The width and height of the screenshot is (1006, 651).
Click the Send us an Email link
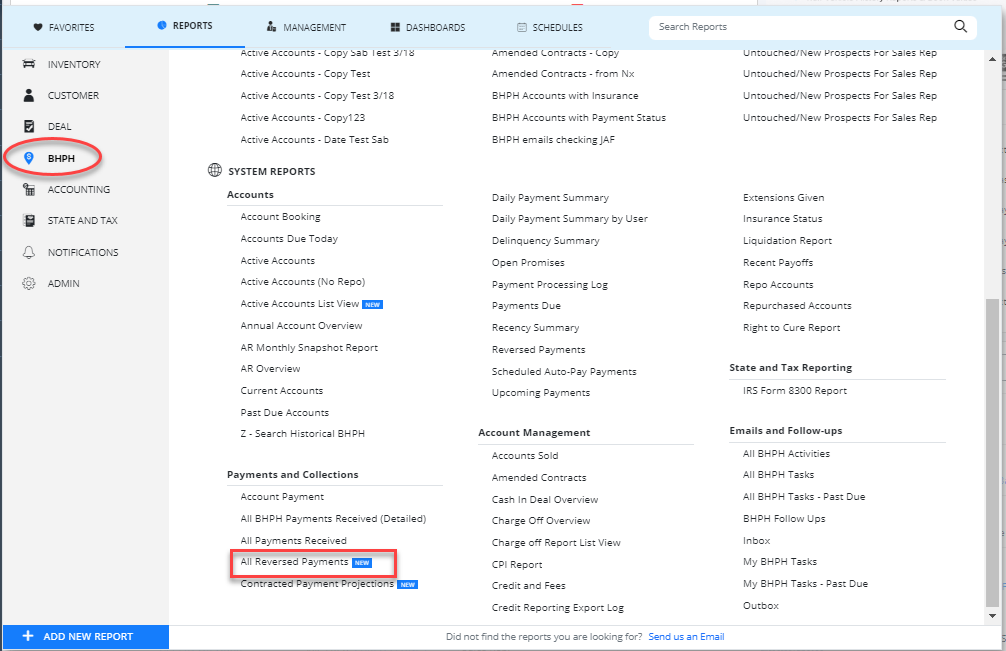coord(686,637)
